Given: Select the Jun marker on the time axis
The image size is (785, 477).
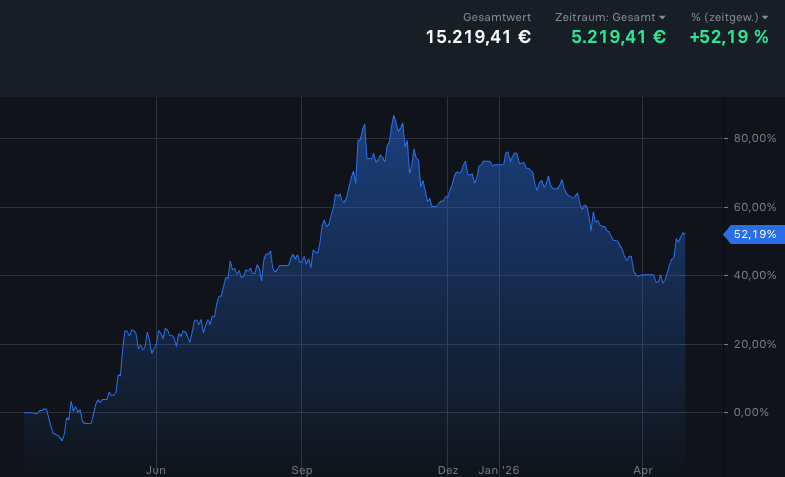Looking at the screenshot, I should pos(155,469).
